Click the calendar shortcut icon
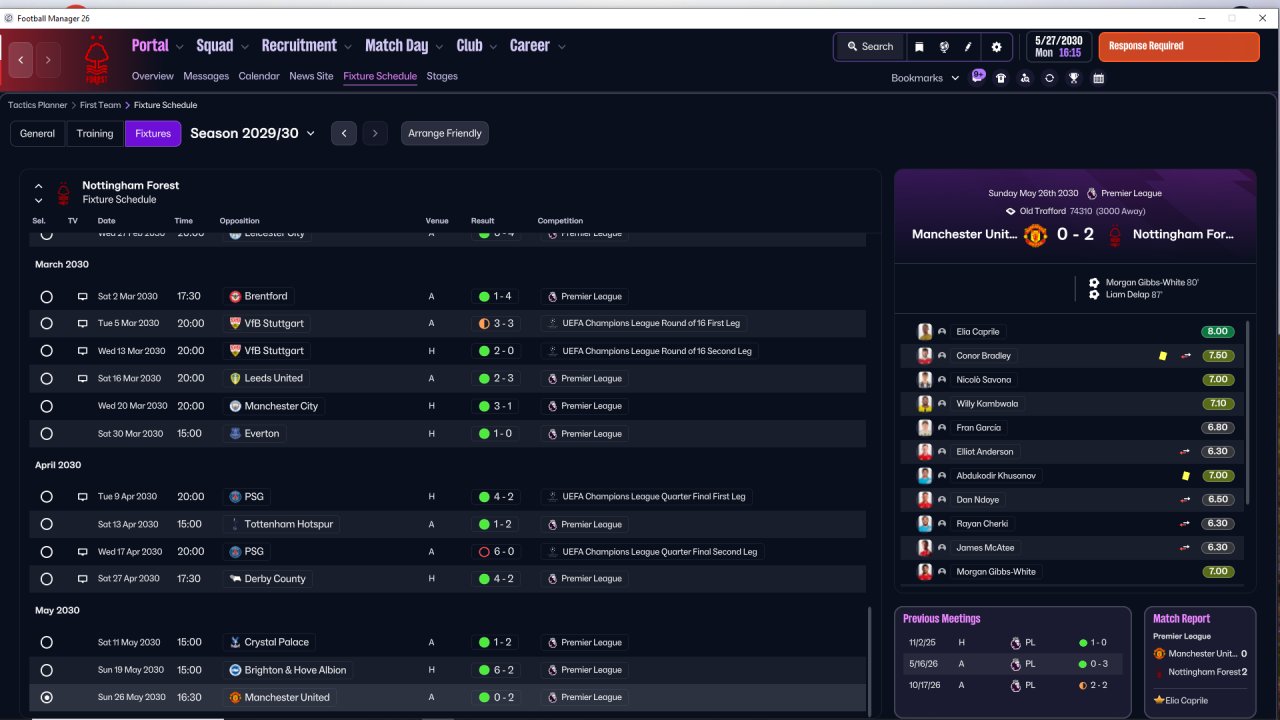Image resolution: width=1280 pixels, height=720 pixels. (1098, 78)
